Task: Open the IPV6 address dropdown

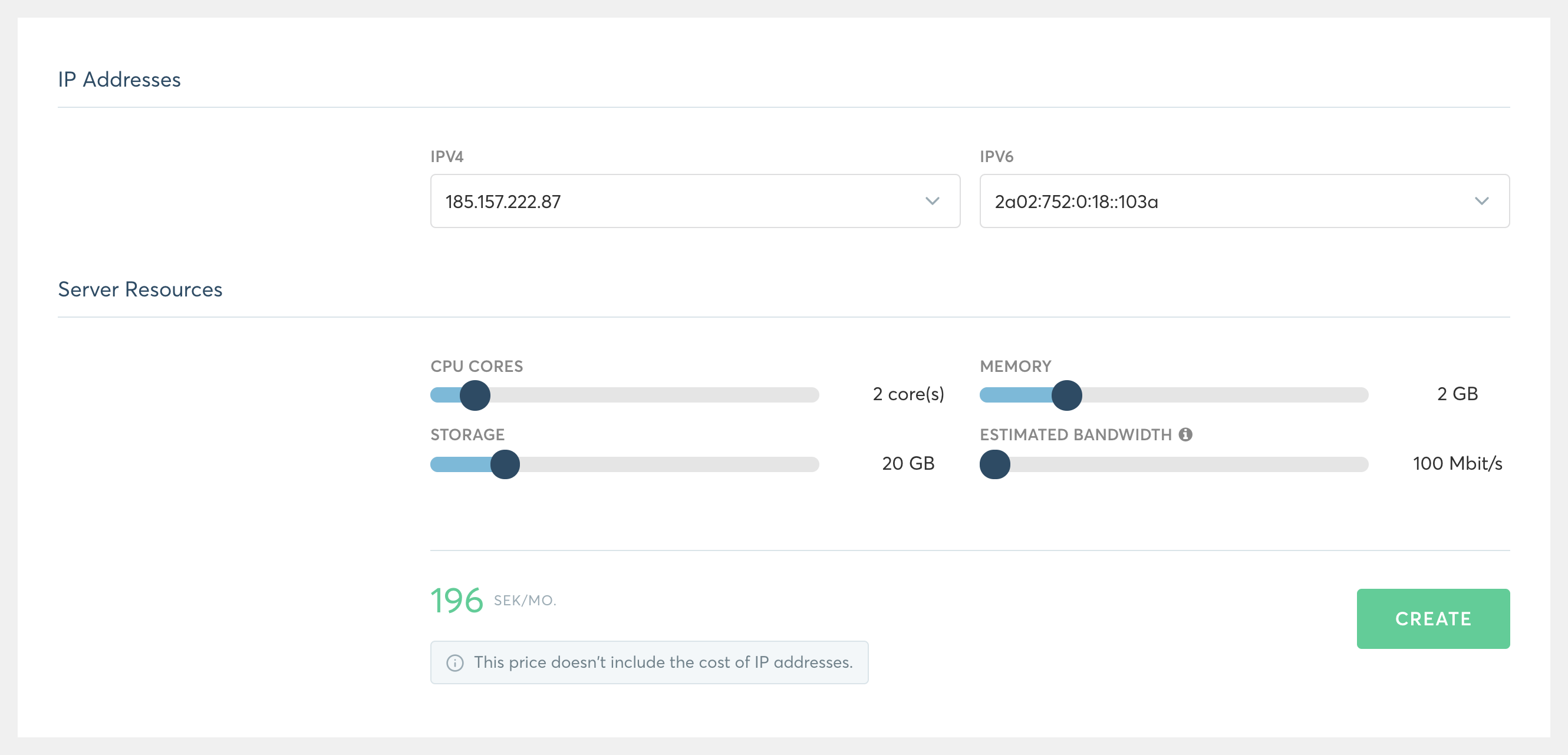Action: tap(1244, 202)
